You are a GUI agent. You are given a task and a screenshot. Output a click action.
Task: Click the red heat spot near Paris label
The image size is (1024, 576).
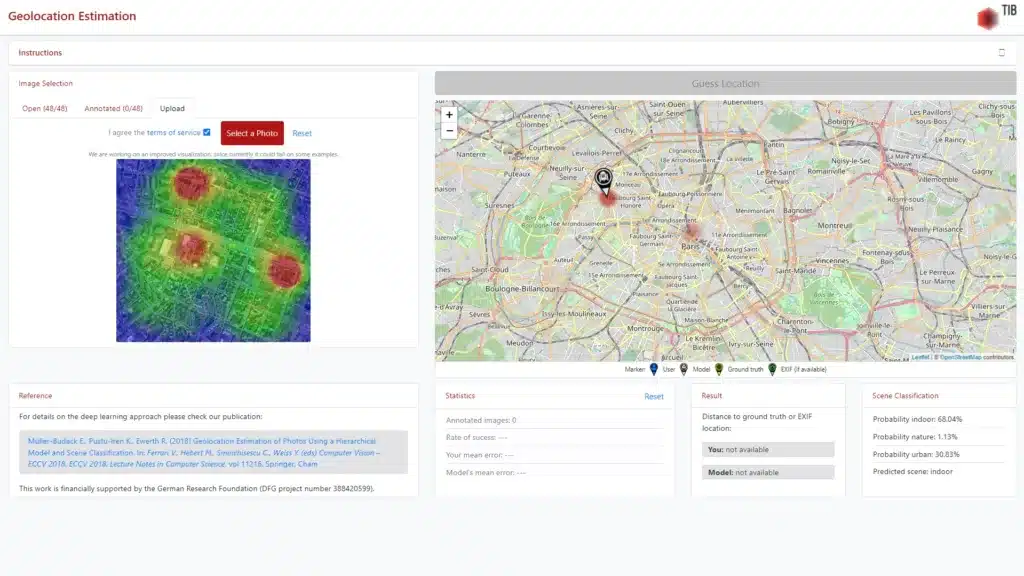[691, 231]
